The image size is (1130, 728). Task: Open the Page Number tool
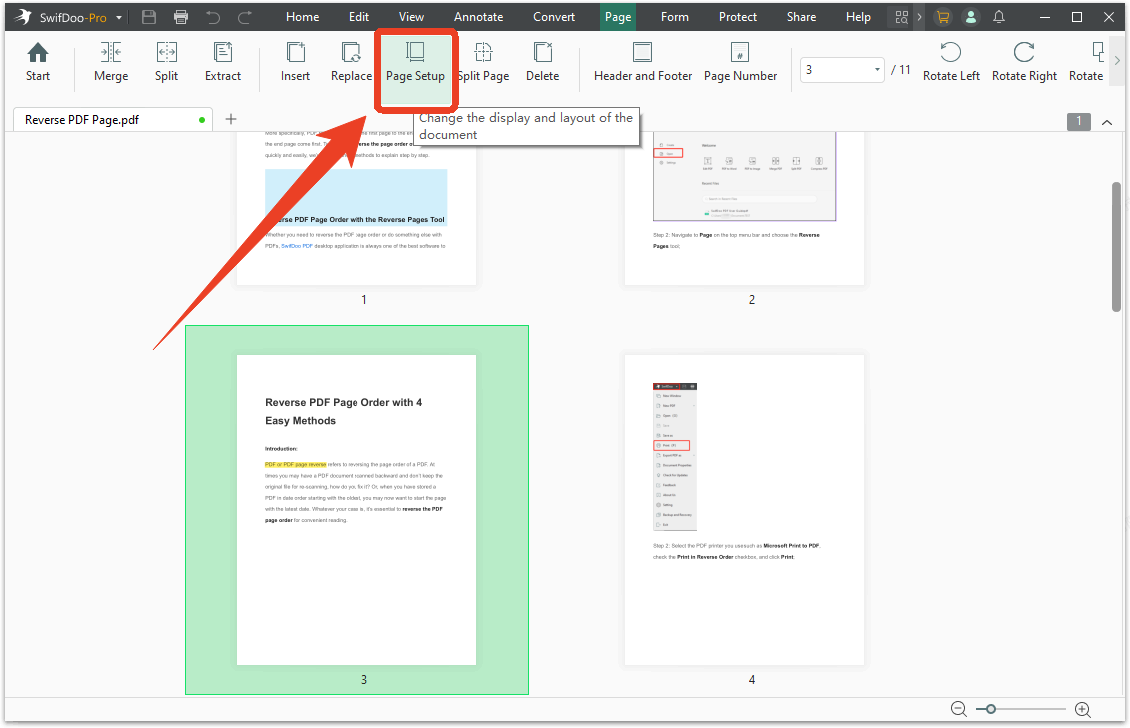pyautogui.click(x=740, y=62)
